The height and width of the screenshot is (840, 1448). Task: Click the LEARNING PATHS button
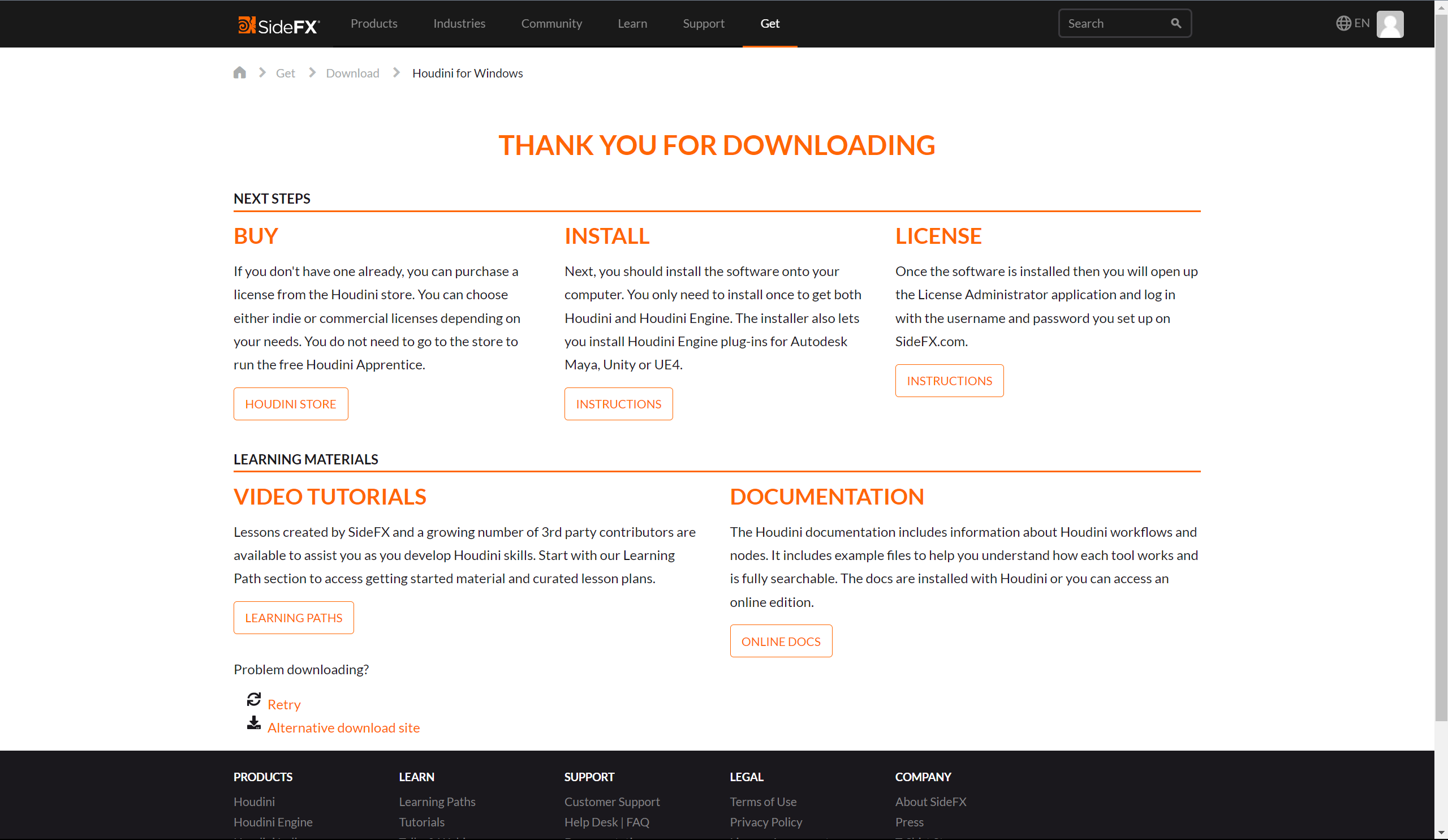coord(294,618)
